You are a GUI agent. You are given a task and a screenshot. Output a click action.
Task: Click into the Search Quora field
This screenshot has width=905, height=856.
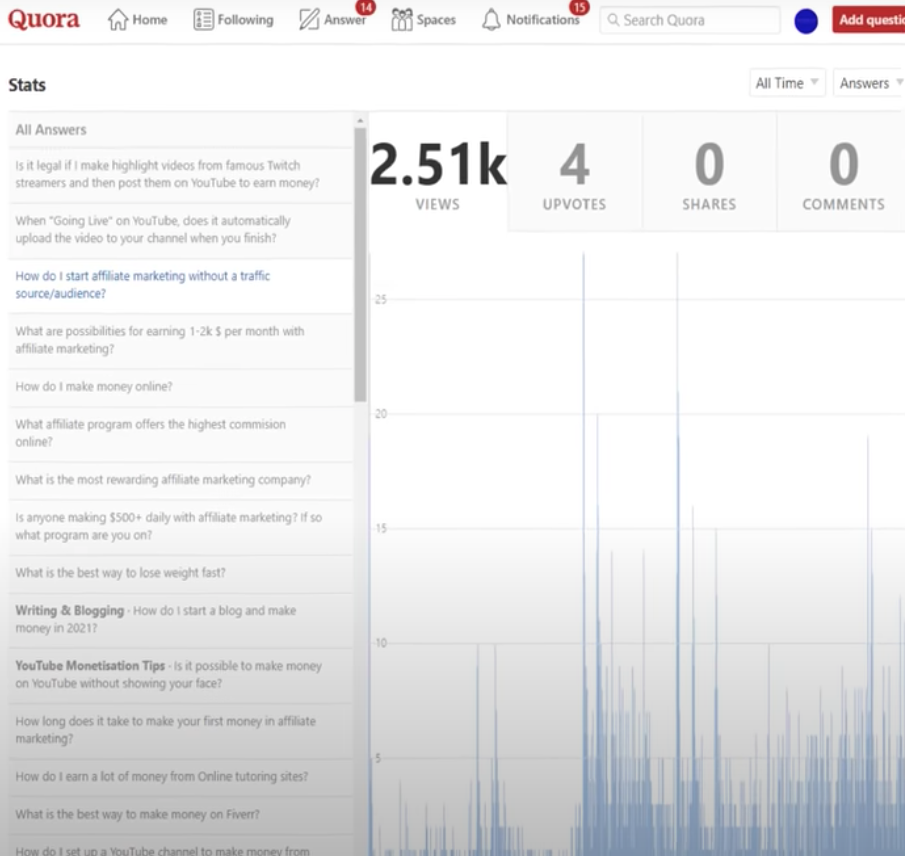690,20
